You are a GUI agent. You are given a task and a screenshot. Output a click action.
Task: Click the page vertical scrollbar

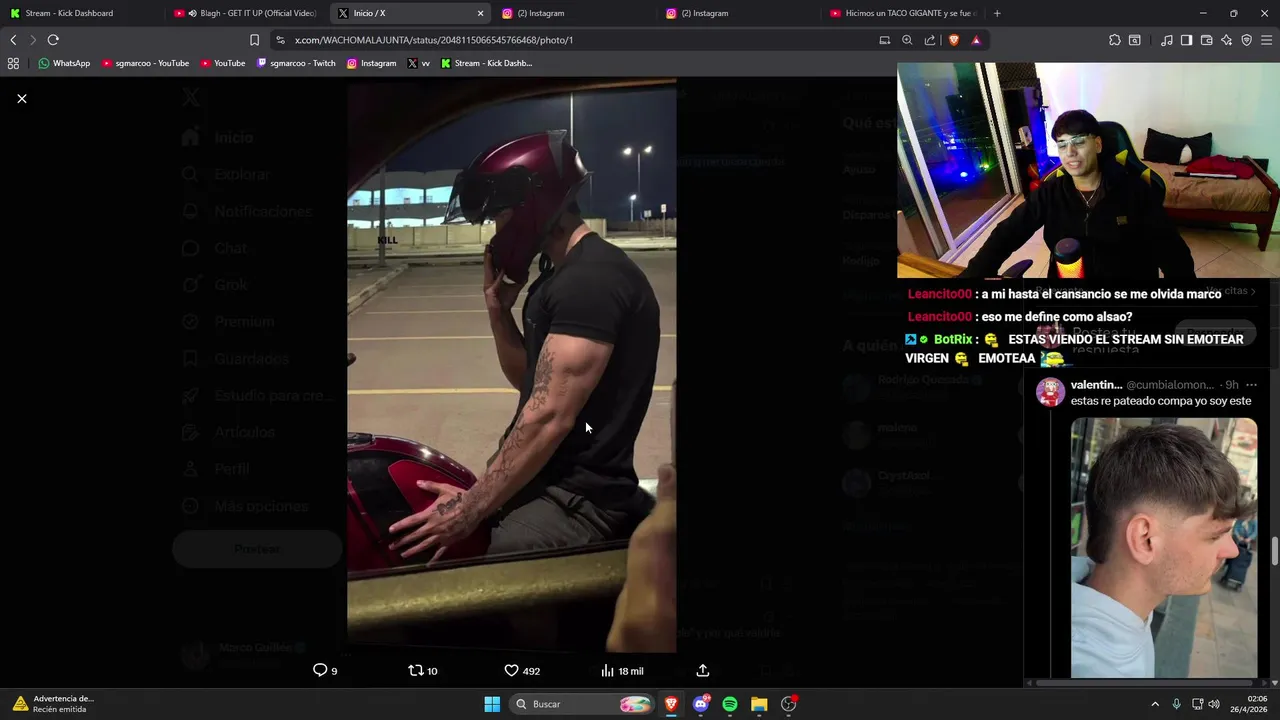[x=1275, y=550]
